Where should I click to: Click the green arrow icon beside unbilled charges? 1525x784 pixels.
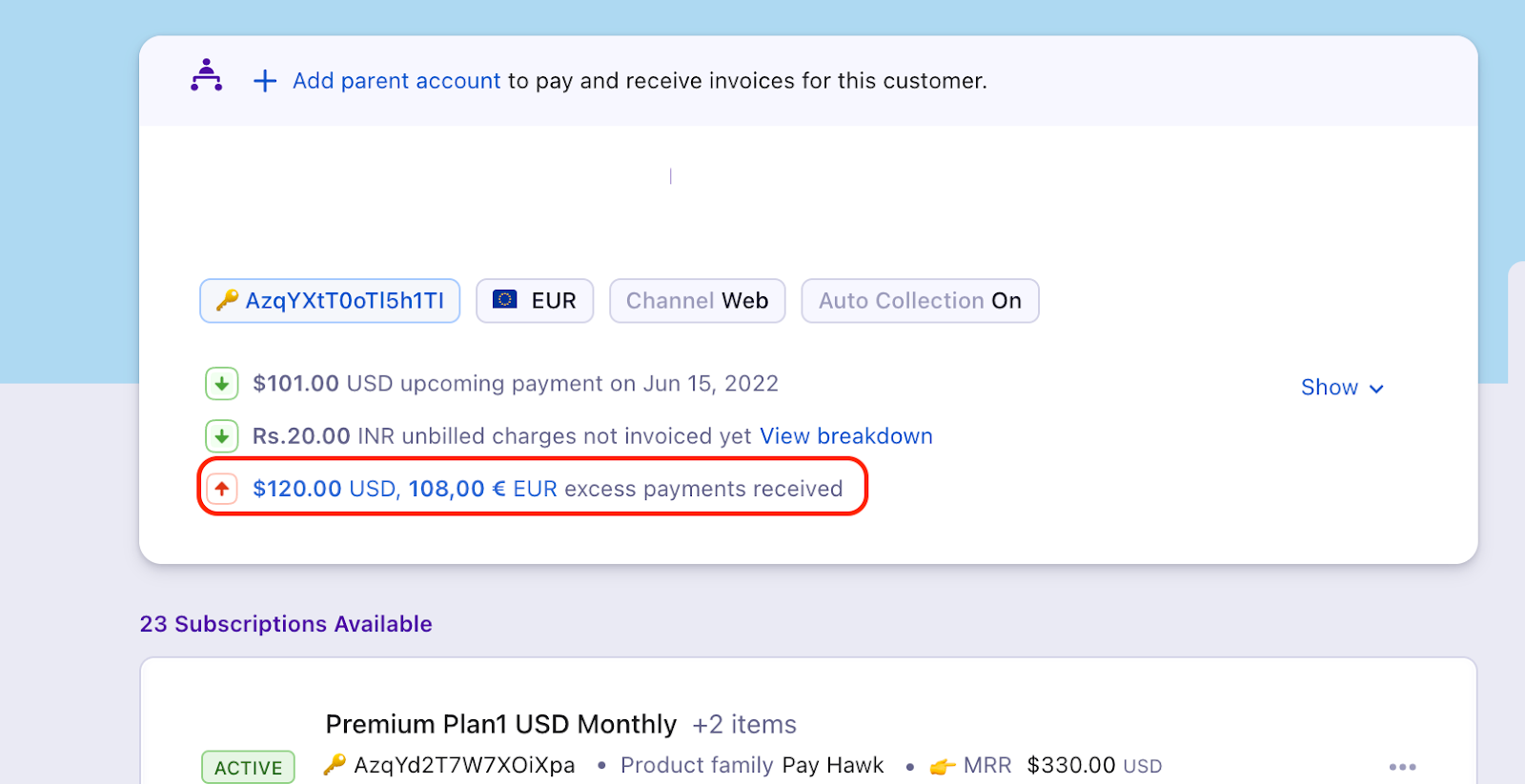tap(221, 436)
